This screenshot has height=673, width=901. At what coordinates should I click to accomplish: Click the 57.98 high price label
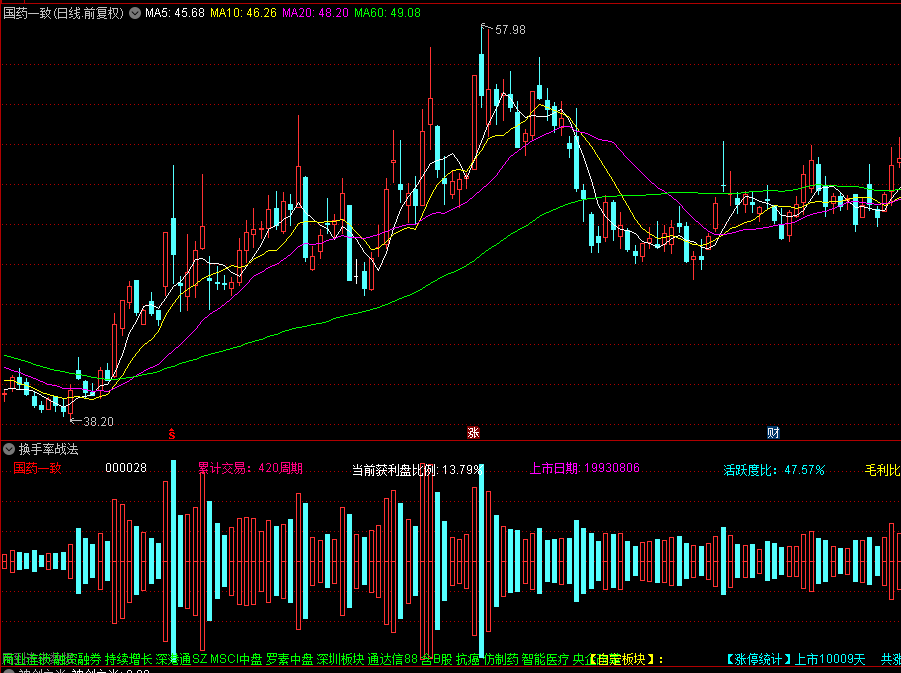coord(510,29)
